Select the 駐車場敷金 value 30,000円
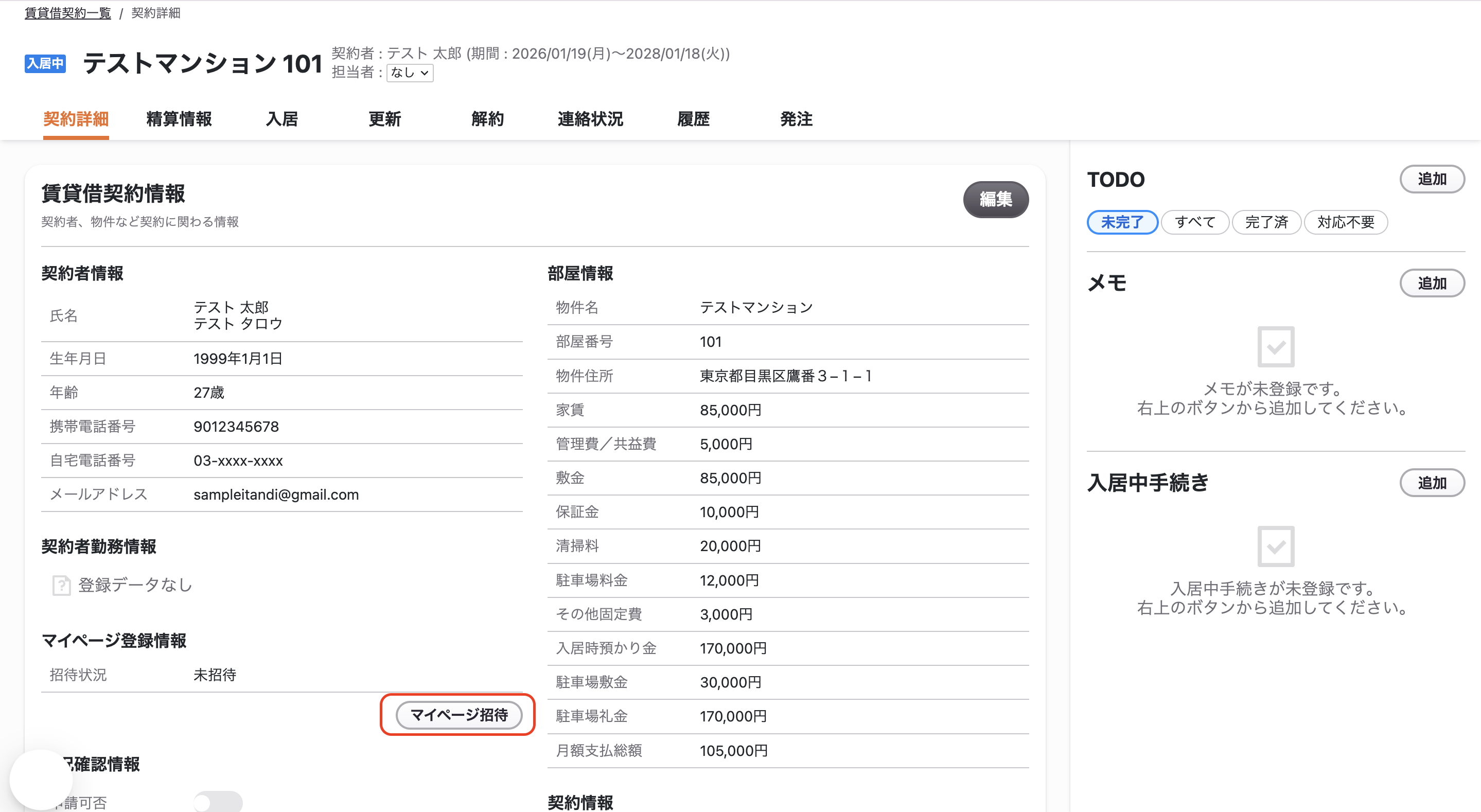Viewport: 1481px width, 812px height. pos(730,682)
